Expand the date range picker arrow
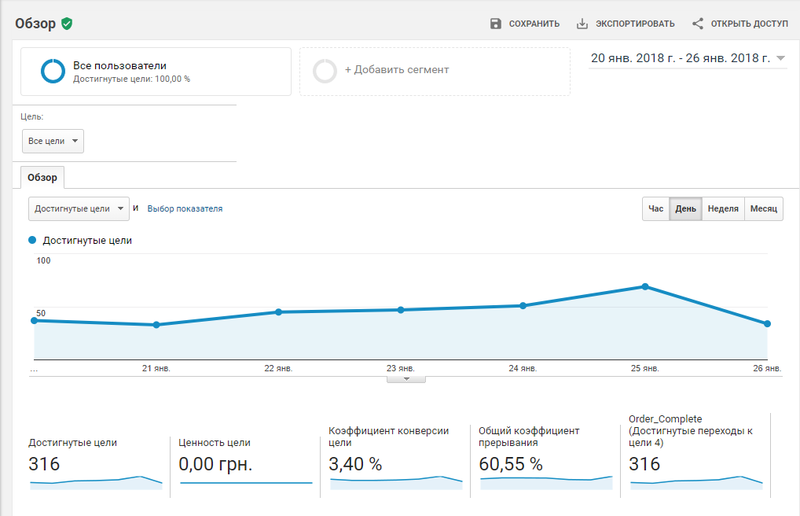The image size is (800, 516). tap(781, 58)
